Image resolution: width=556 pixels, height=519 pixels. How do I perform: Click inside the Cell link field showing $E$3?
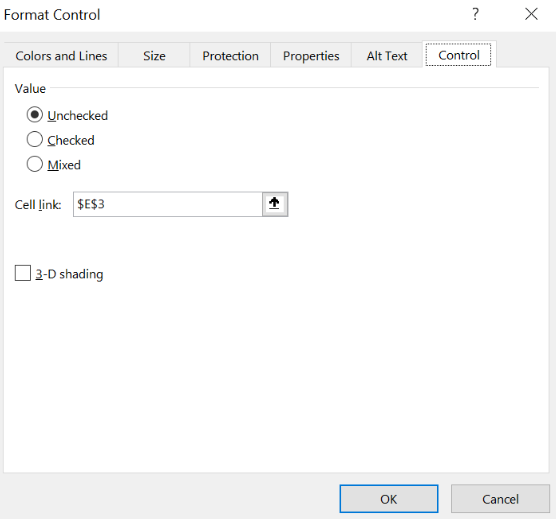168,204
